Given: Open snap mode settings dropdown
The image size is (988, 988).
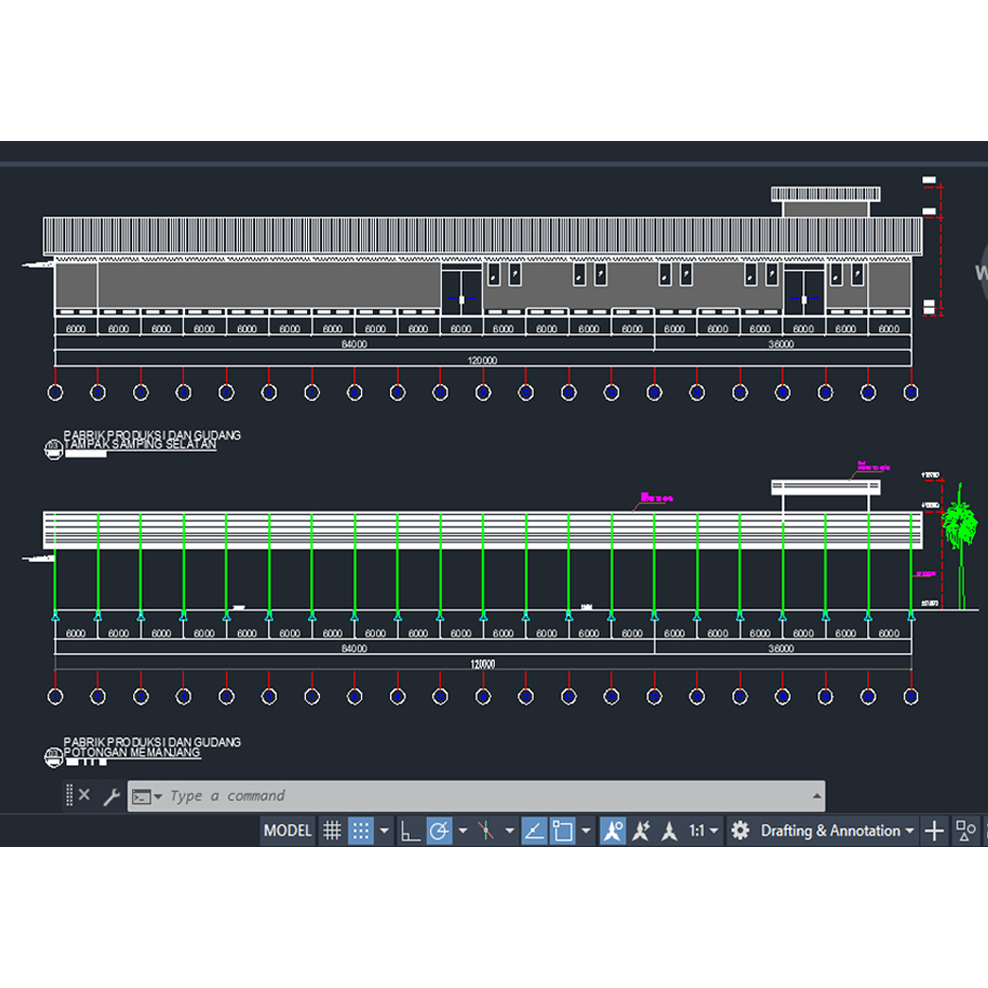Looking at the screenshot, I should (x=384, y=831).
